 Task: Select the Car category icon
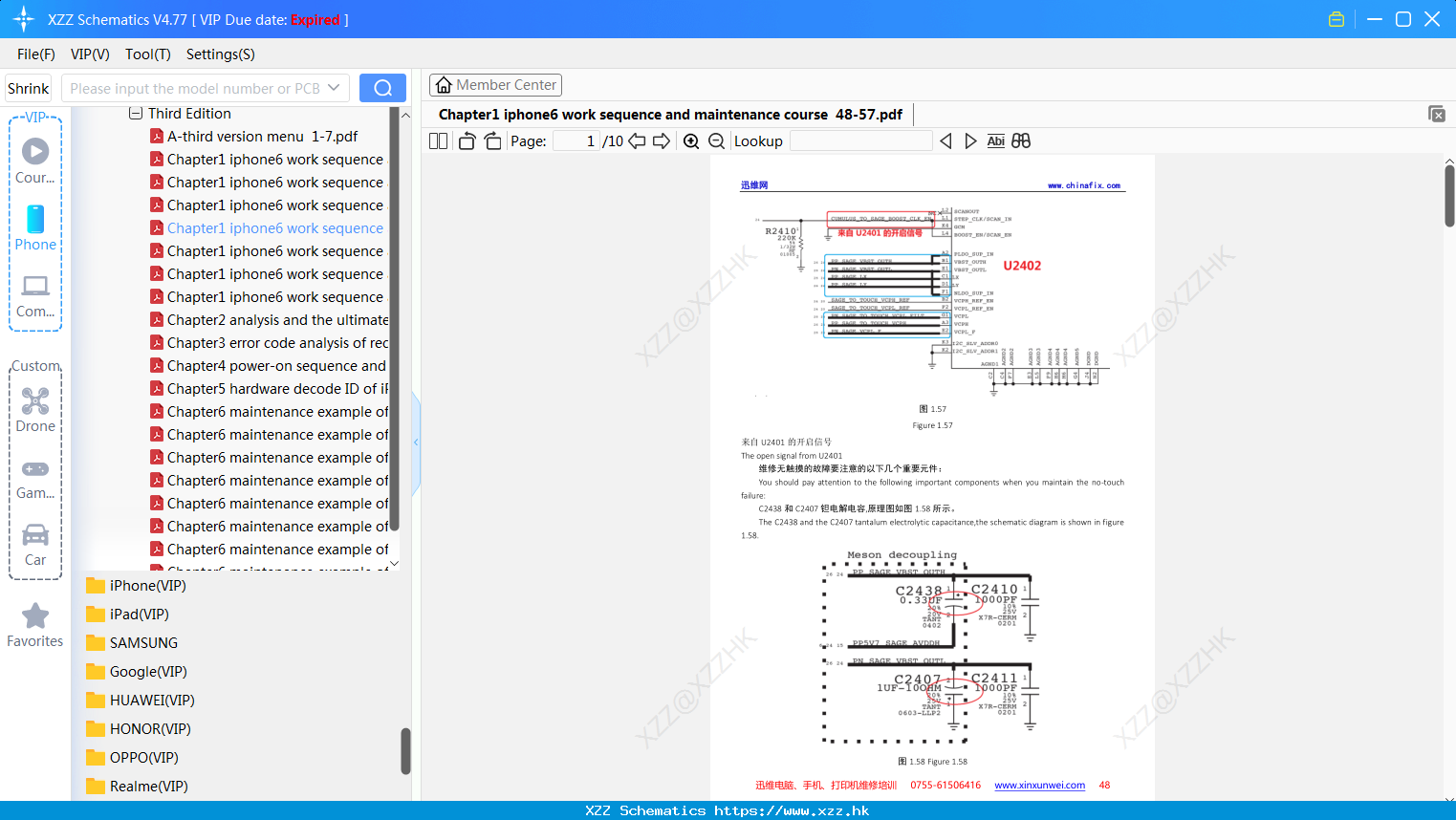[35, 545]
